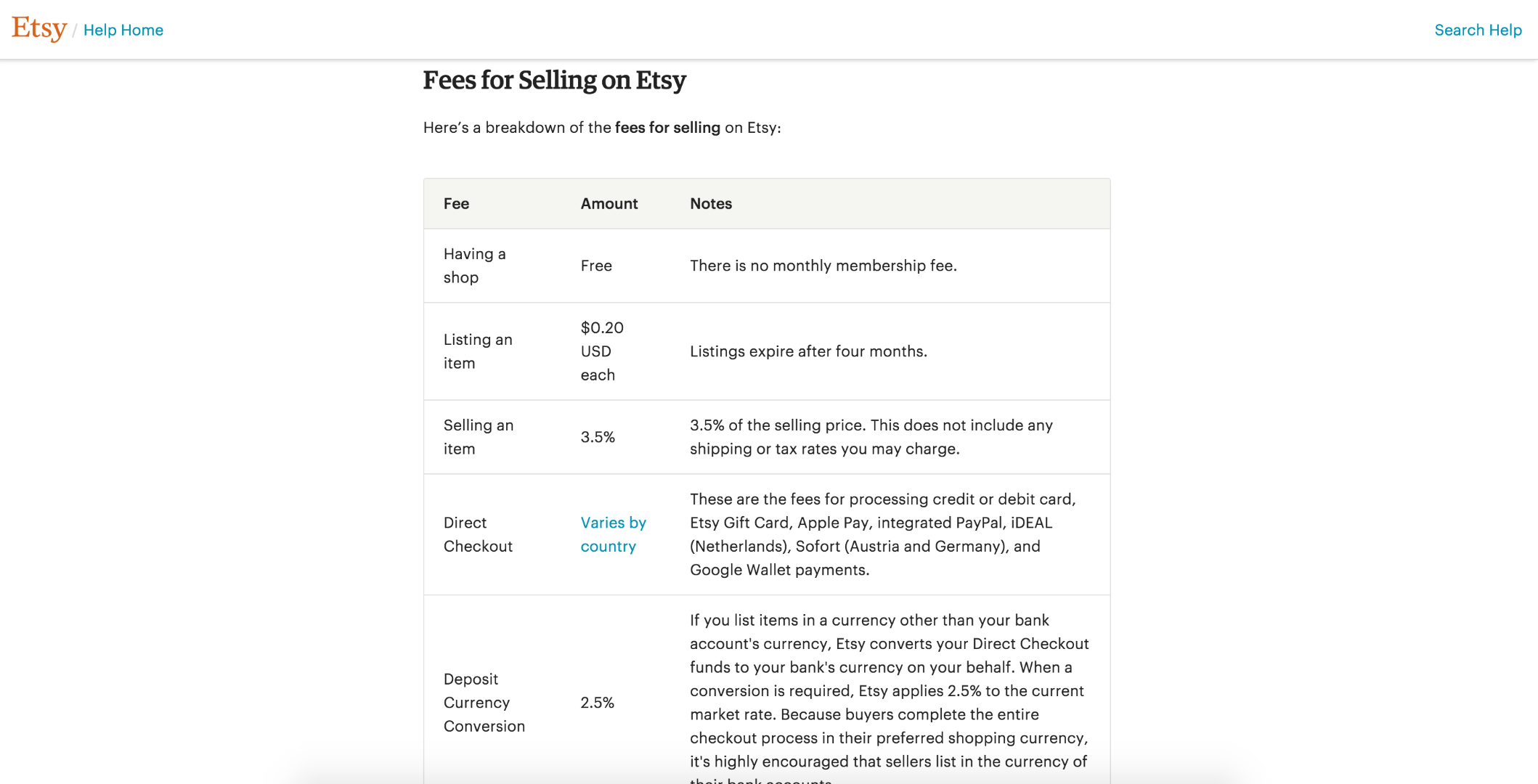
Task: Click the Varies by country link
Action: (x=612, y=534)
